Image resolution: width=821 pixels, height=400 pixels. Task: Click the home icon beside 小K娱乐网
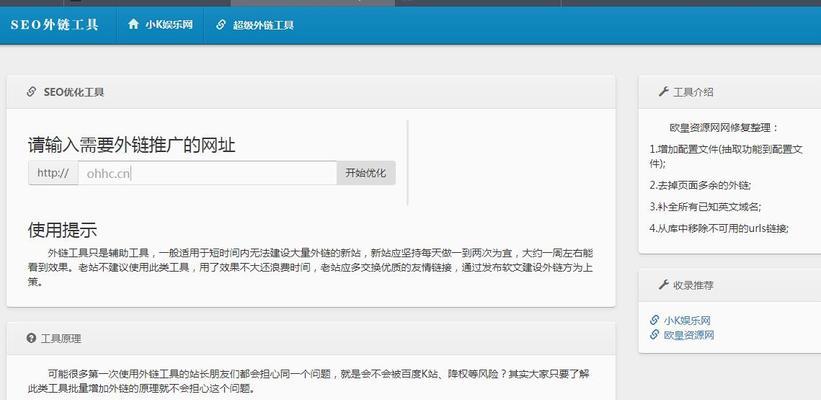click(x=134, y=24)
